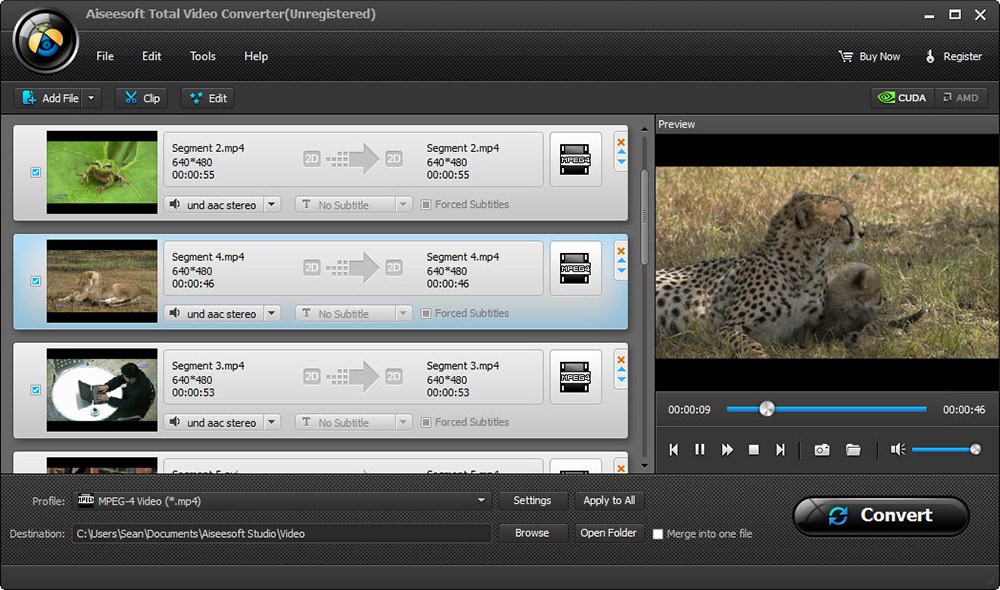Click the Aiseesoft logo icon
This screenshot has height=590, width=1000.
(x=45, y=42)
